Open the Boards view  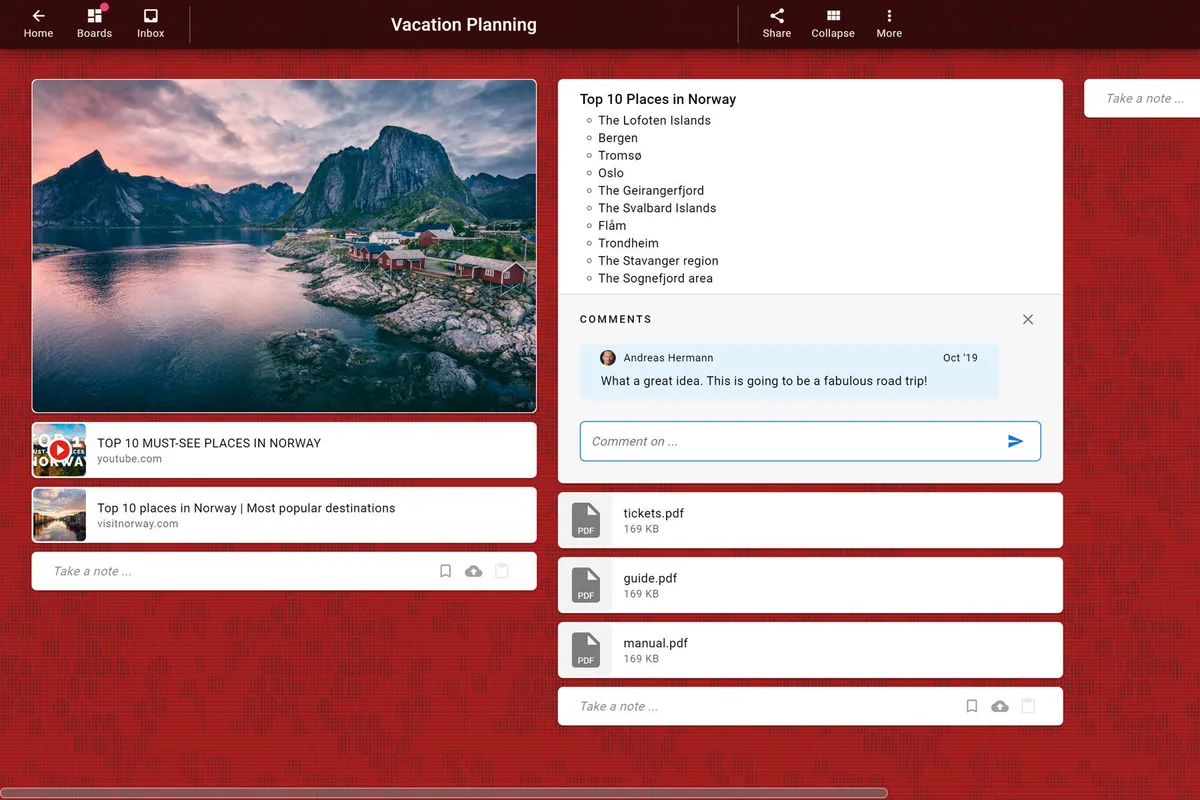pos(94,23)
